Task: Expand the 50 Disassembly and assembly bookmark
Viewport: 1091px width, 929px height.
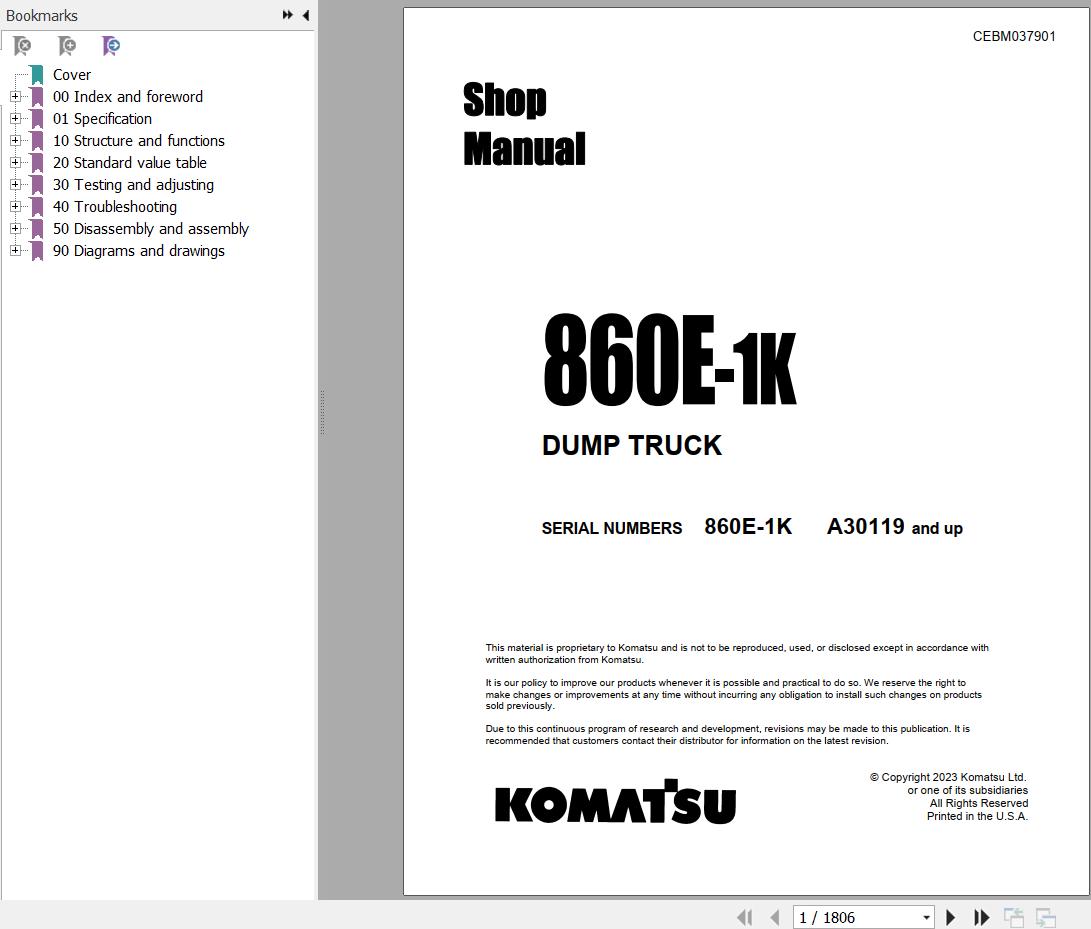Action: coord(15,229)
